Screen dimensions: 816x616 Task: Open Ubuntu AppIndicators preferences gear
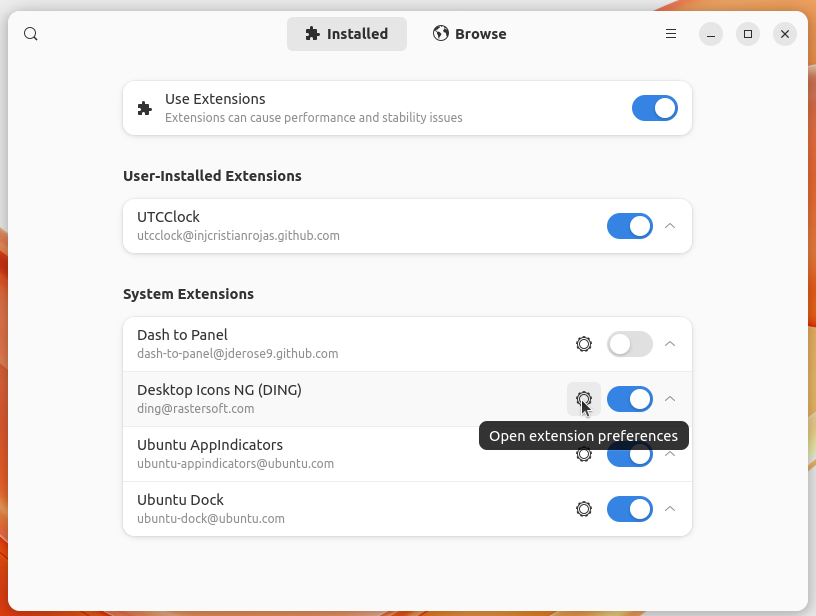584,455
